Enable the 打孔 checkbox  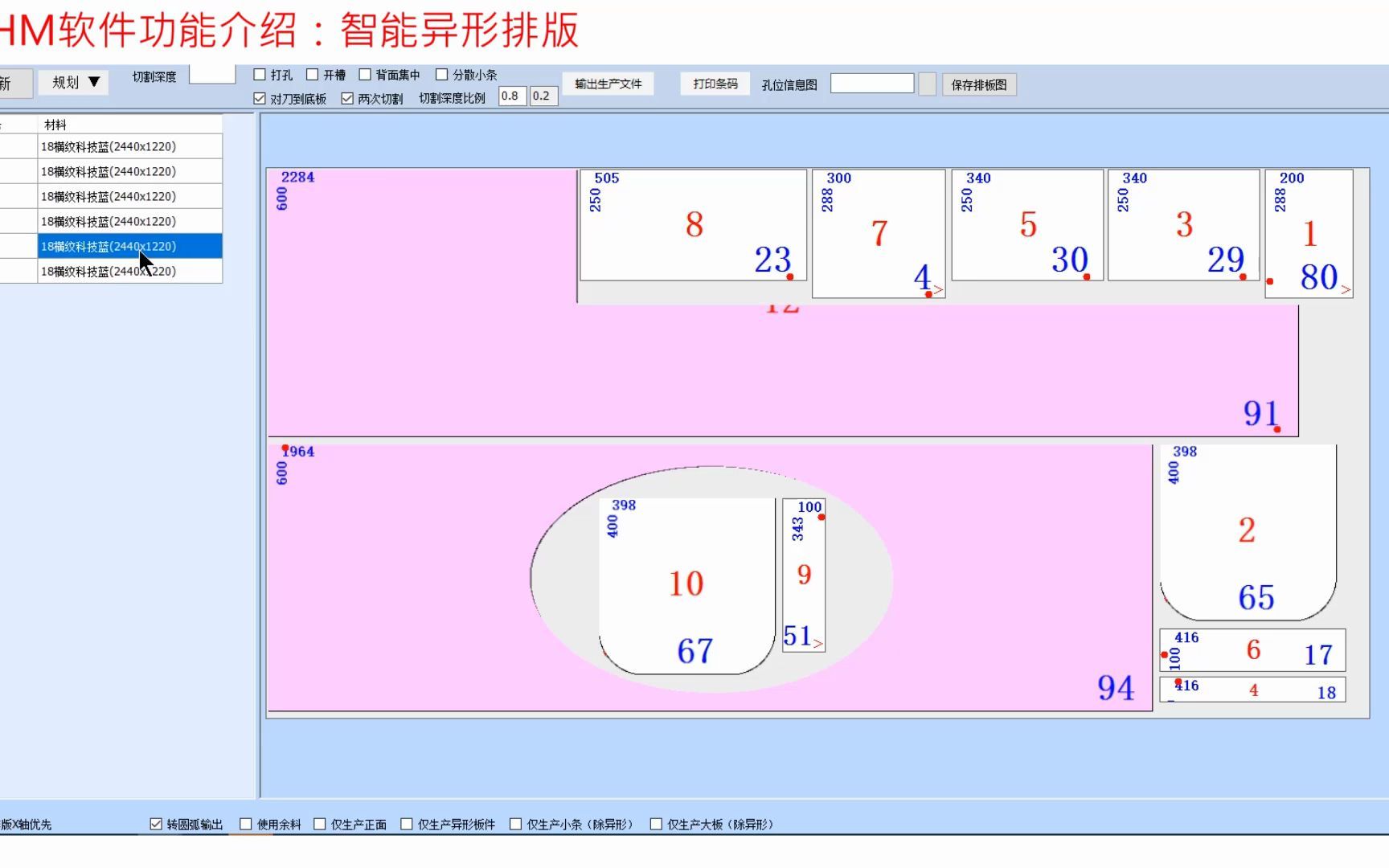[x=259, y=74]
